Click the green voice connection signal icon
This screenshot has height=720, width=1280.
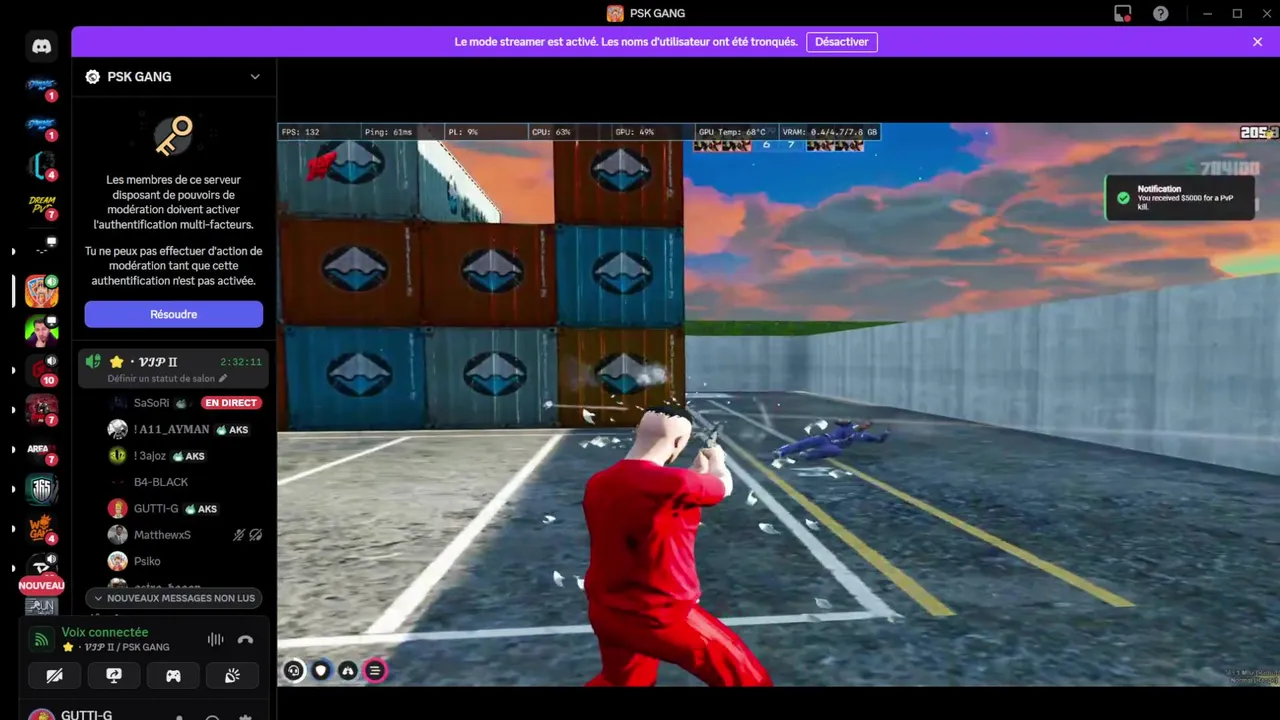coord(41,640)
